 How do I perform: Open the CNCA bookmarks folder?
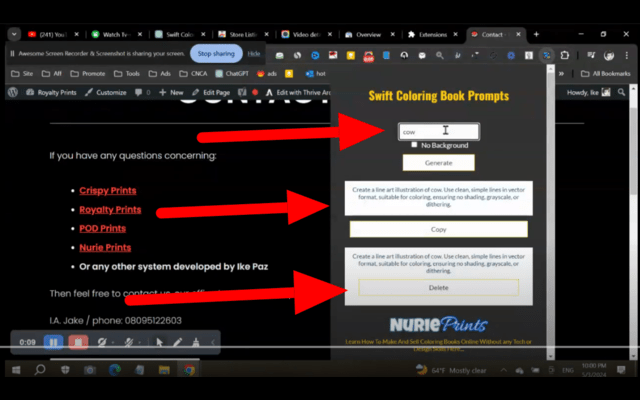coord(193,73)
